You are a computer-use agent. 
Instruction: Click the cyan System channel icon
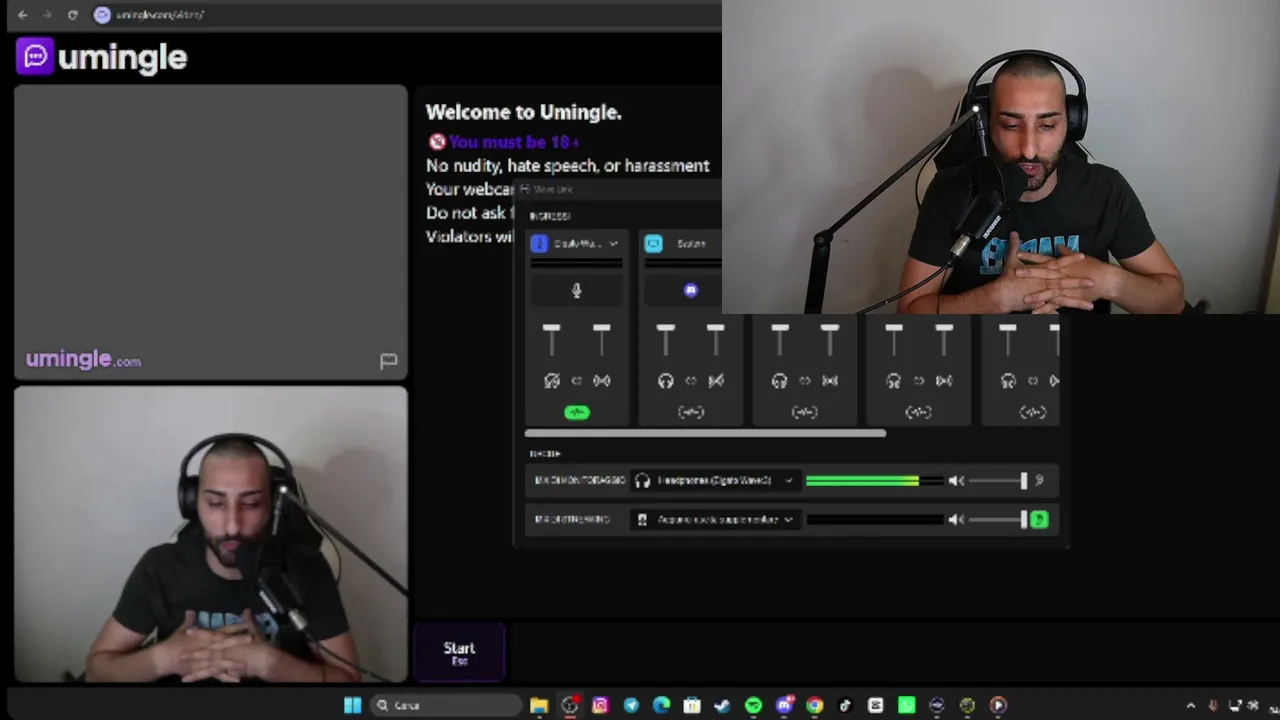point(653,243)
